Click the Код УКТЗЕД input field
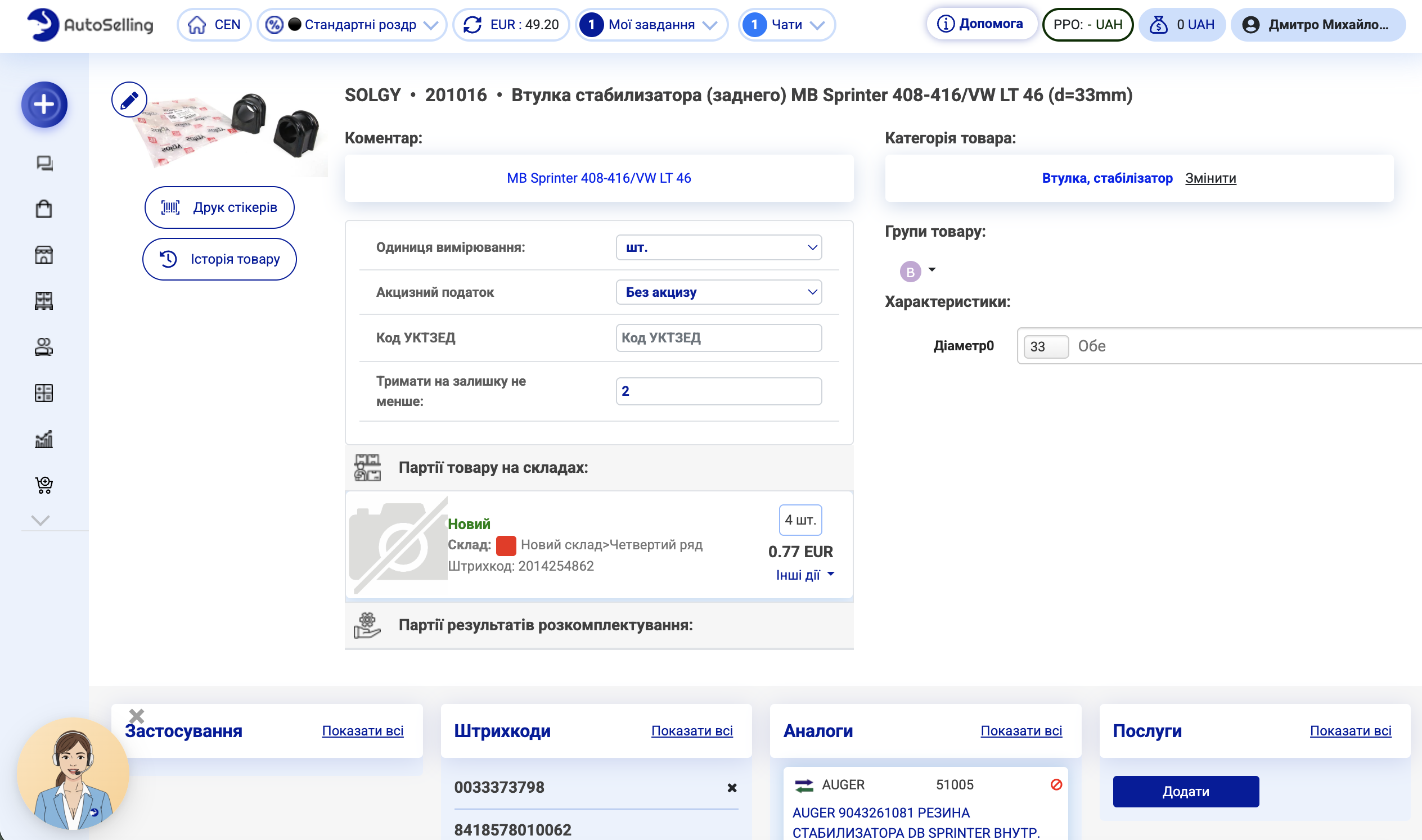 [718, 338]
